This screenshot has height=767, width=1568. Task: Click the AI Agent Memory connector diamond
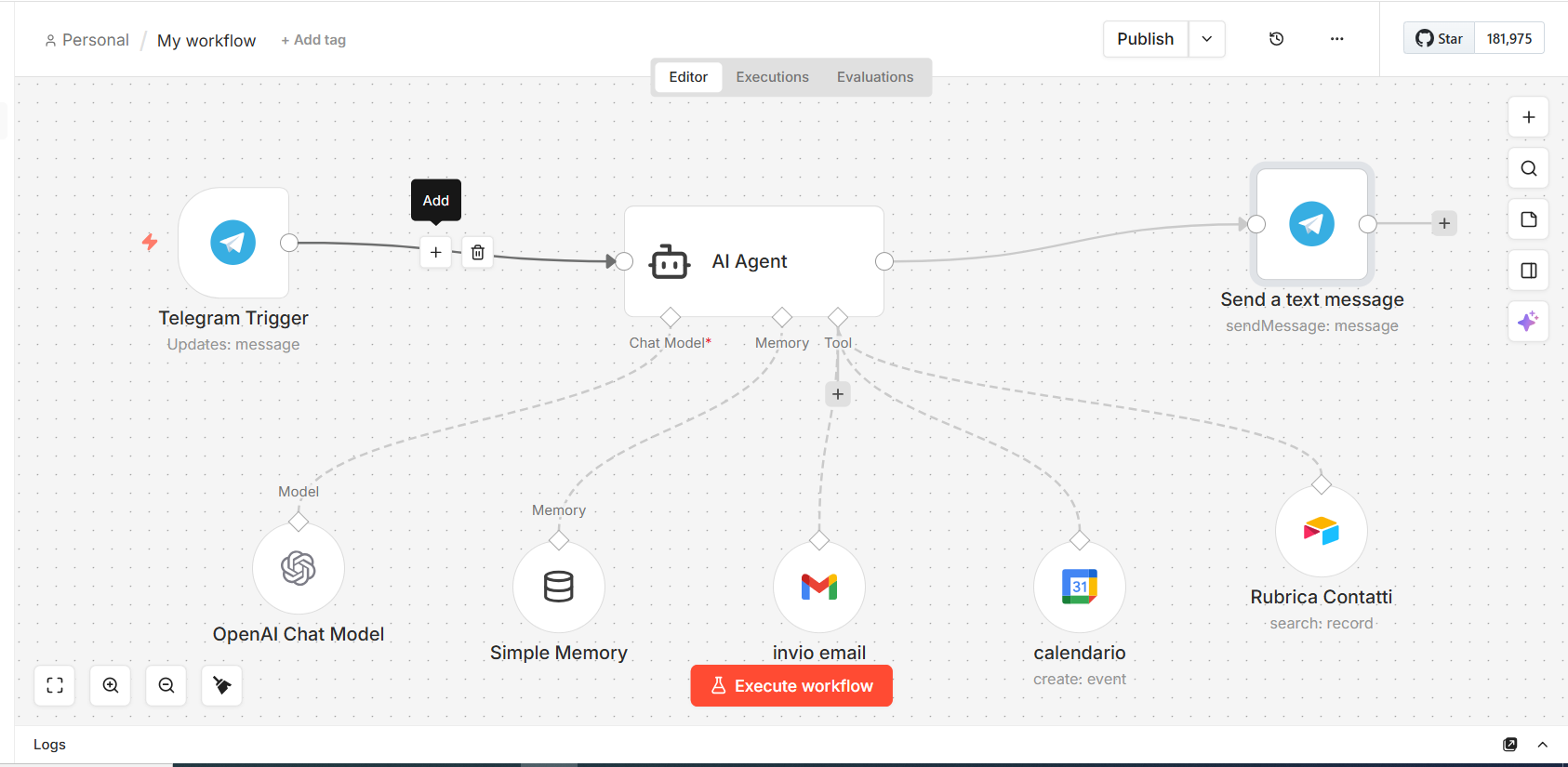click(782, 318)
